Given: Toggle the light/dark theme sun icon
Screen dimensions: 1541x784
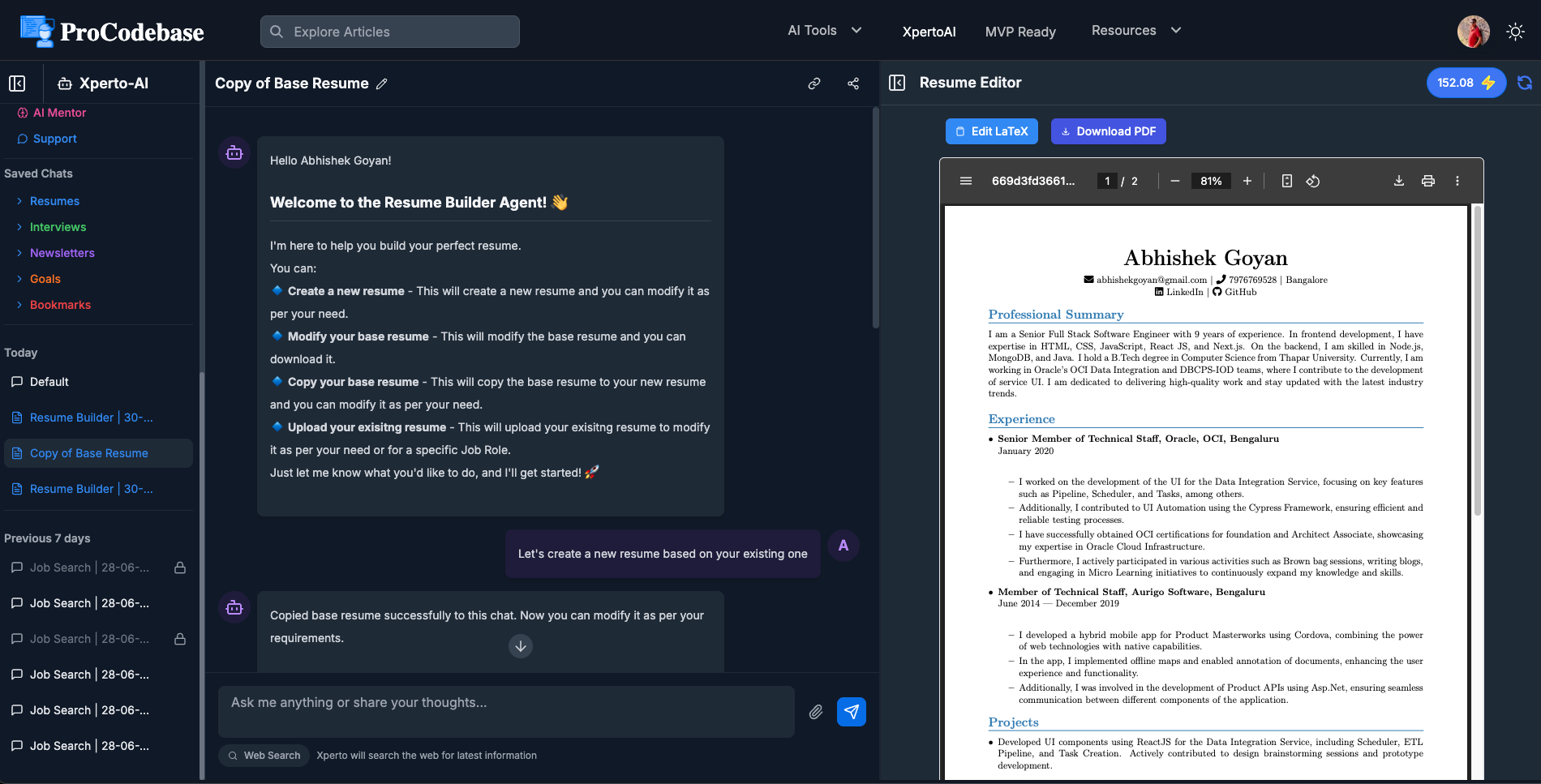Looking at the screenshot, I should 1515,32.
